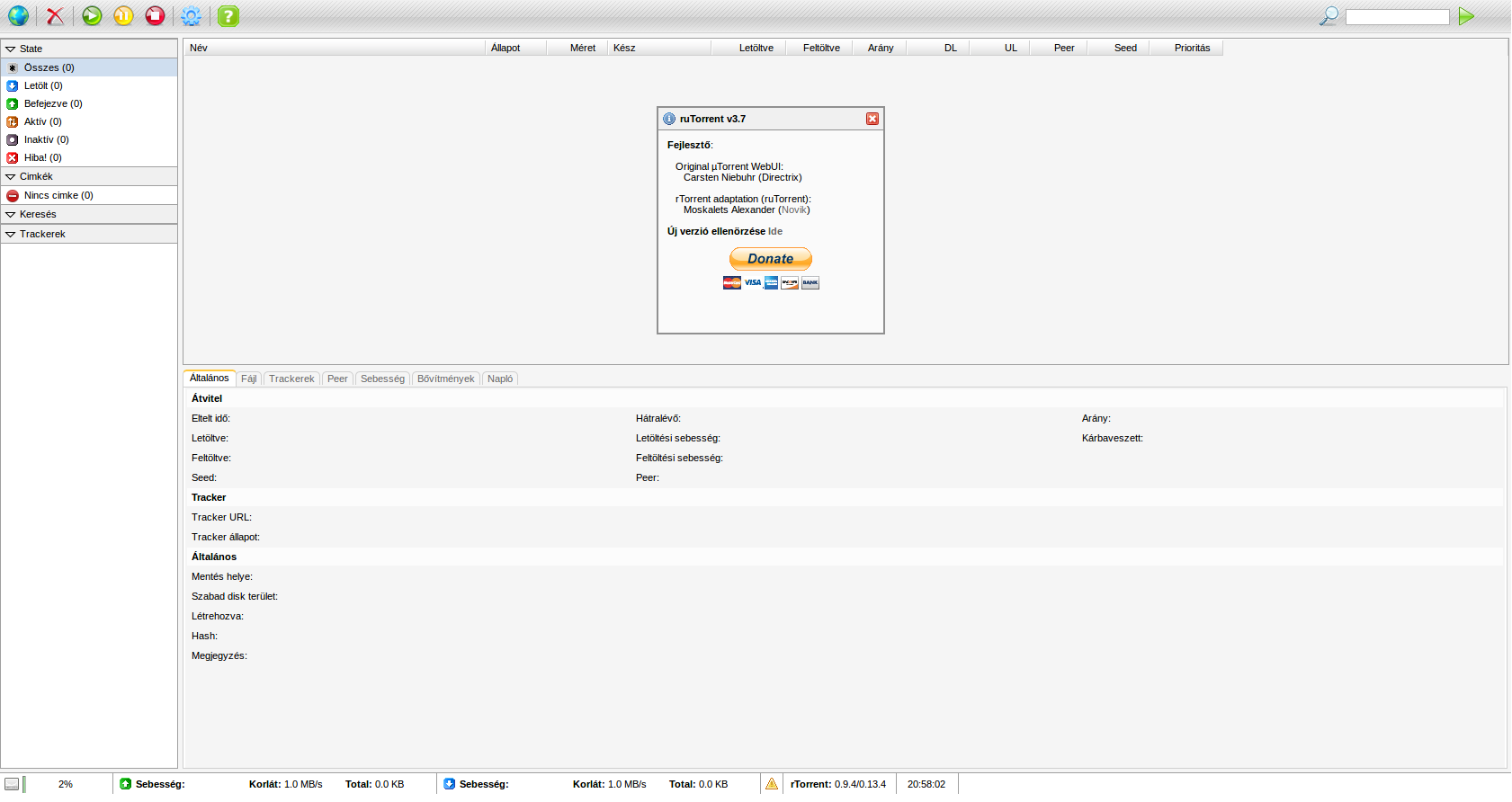Sort by the DL column header
Viewport: 1512px width, 802px height.
[x=938, y=48]
